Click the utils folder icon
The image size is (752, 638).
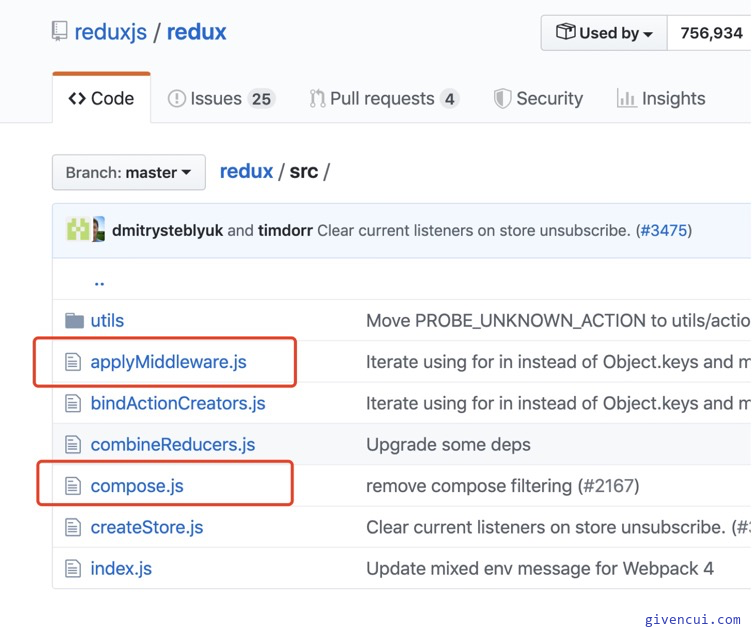click(x=74, y=320)
